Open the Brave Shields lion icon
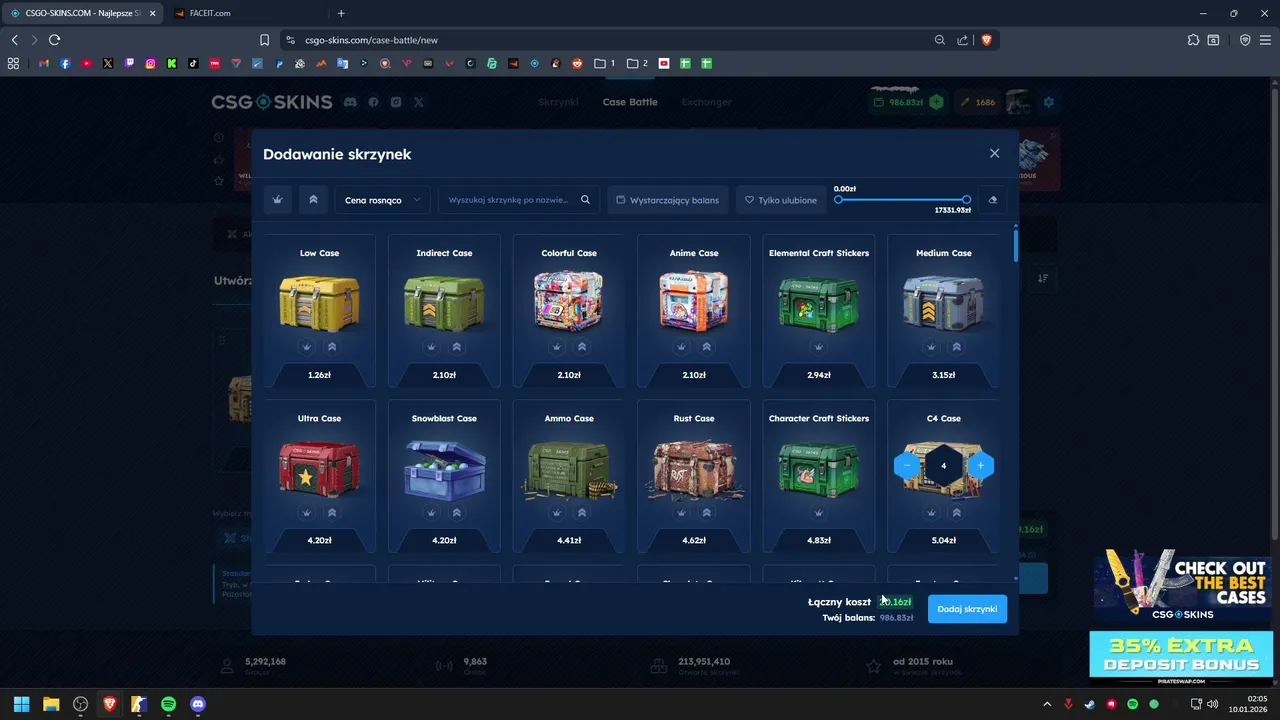Viewport: 1280px width, 720px height. [x=986, y=40]
